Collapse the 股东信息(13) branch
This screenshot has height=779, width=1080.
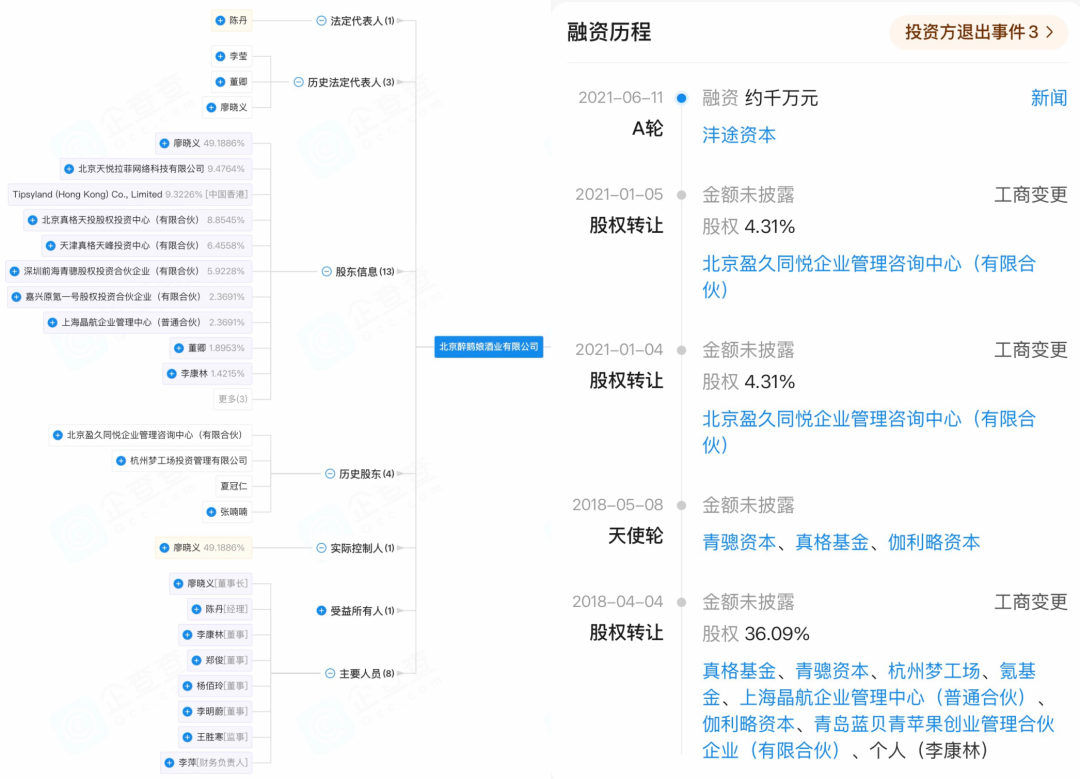[x=326, y=271]
